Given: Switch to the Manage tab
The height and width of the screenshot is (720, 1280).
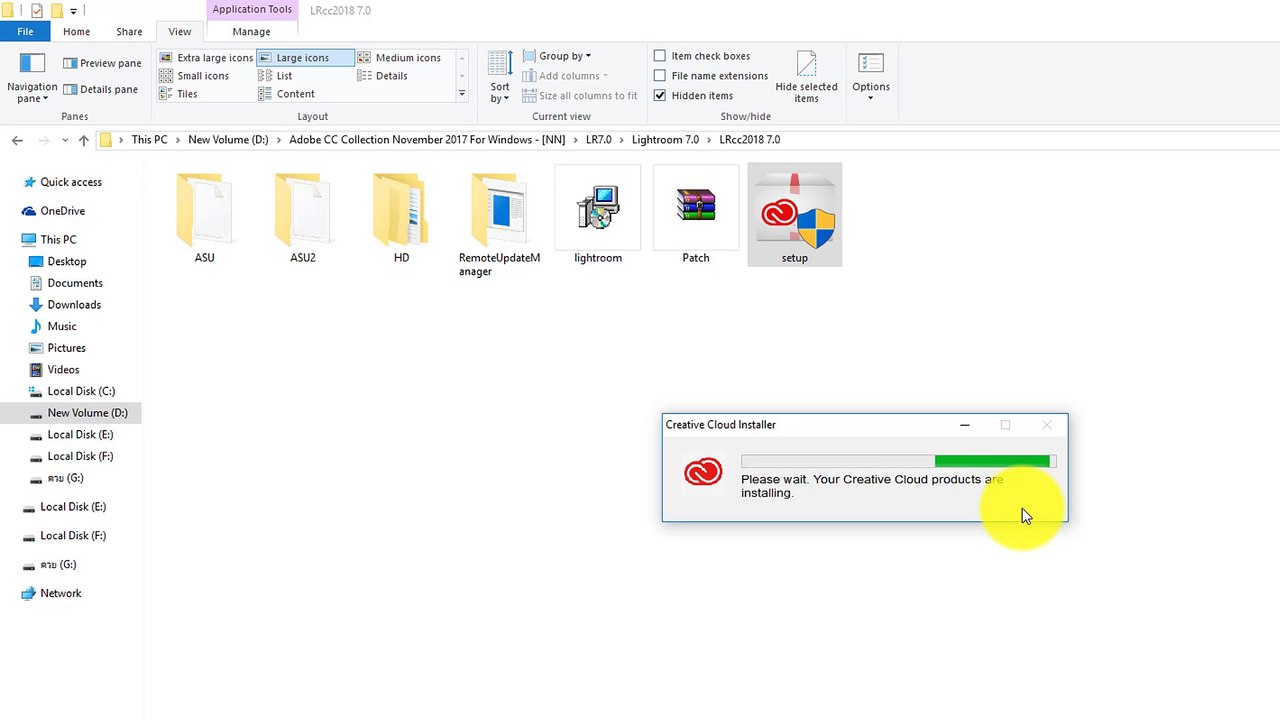Looking at the screenshot, I should [251, 32].
